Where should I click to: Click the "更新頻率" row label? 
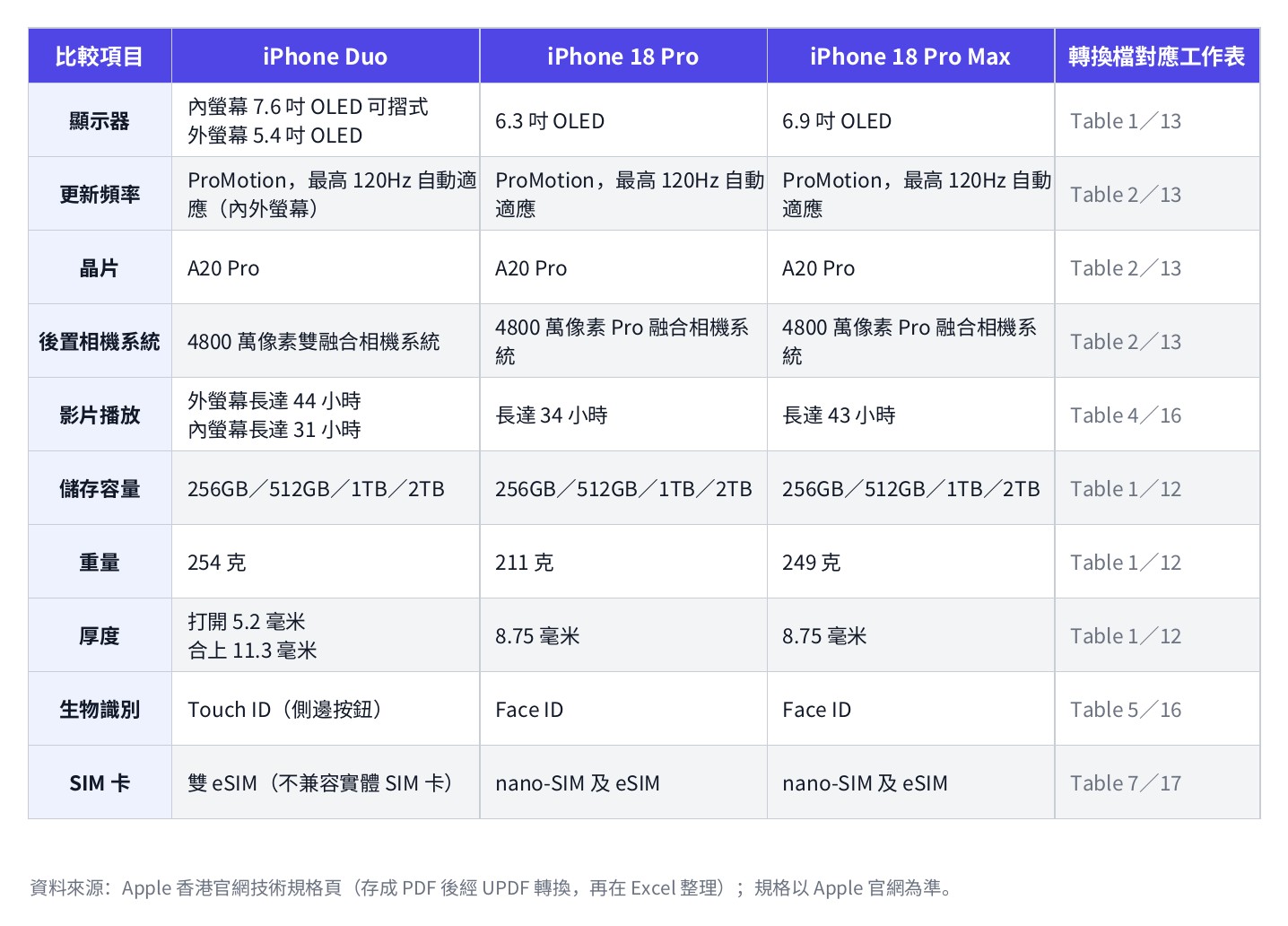100,195
